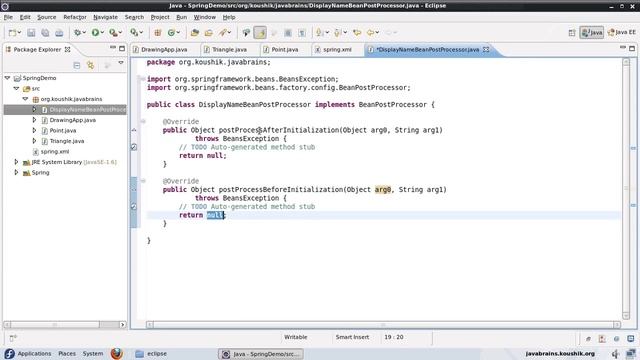Screen dimensions: 640x360
Task: Click the Java - SpringDemo taskbar window button
Action: tap(260, 354)
